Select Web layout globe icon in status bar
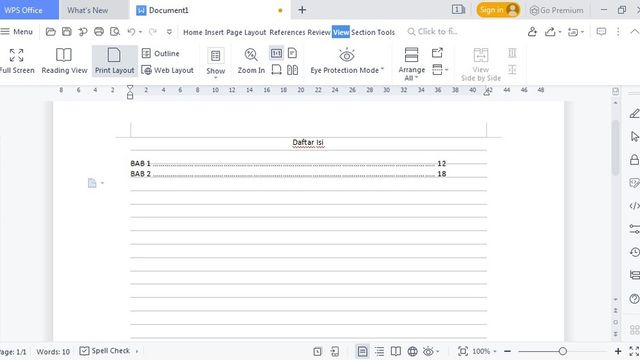 412,351
